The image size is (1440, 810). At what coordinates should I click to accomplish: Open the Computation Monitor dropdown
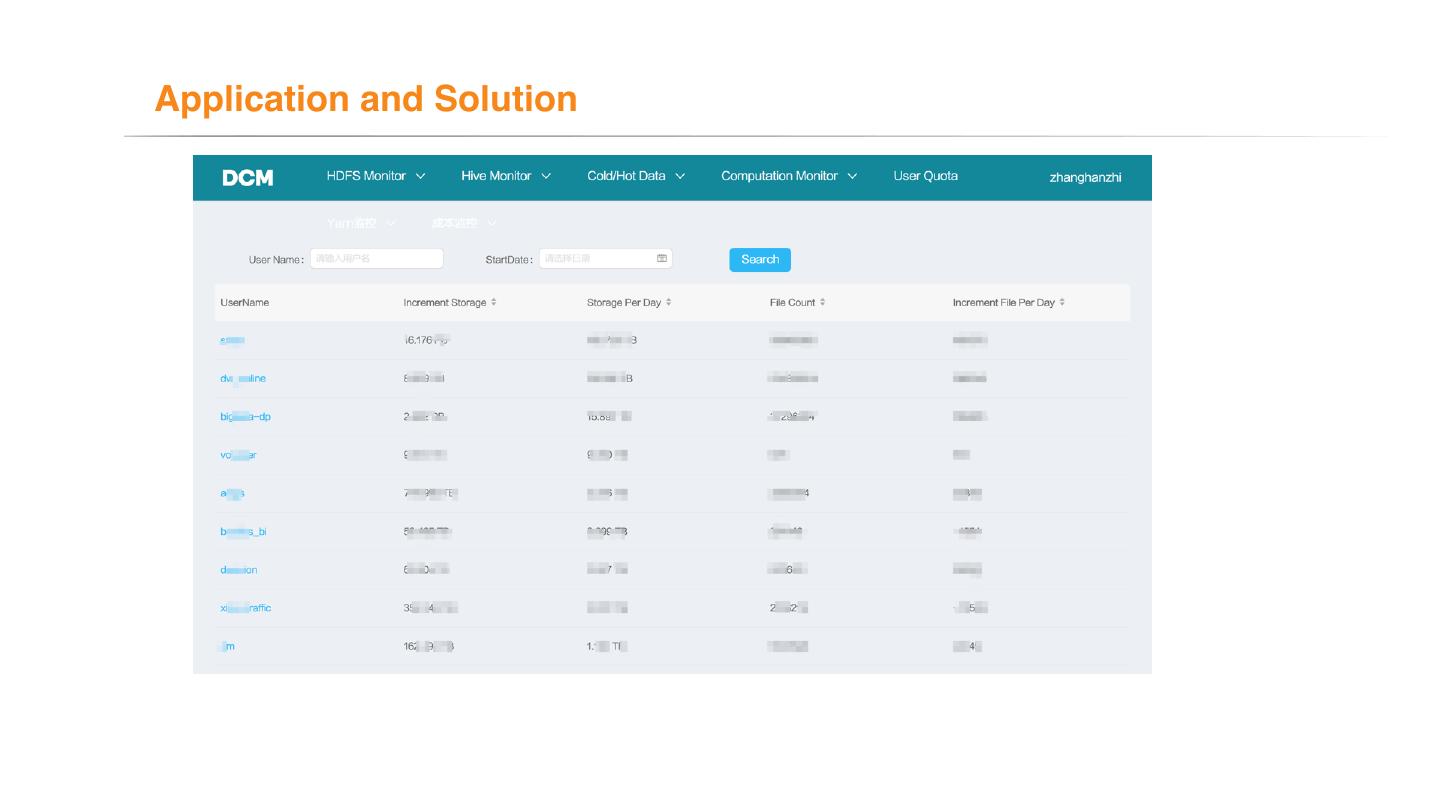tap(789, 176)
